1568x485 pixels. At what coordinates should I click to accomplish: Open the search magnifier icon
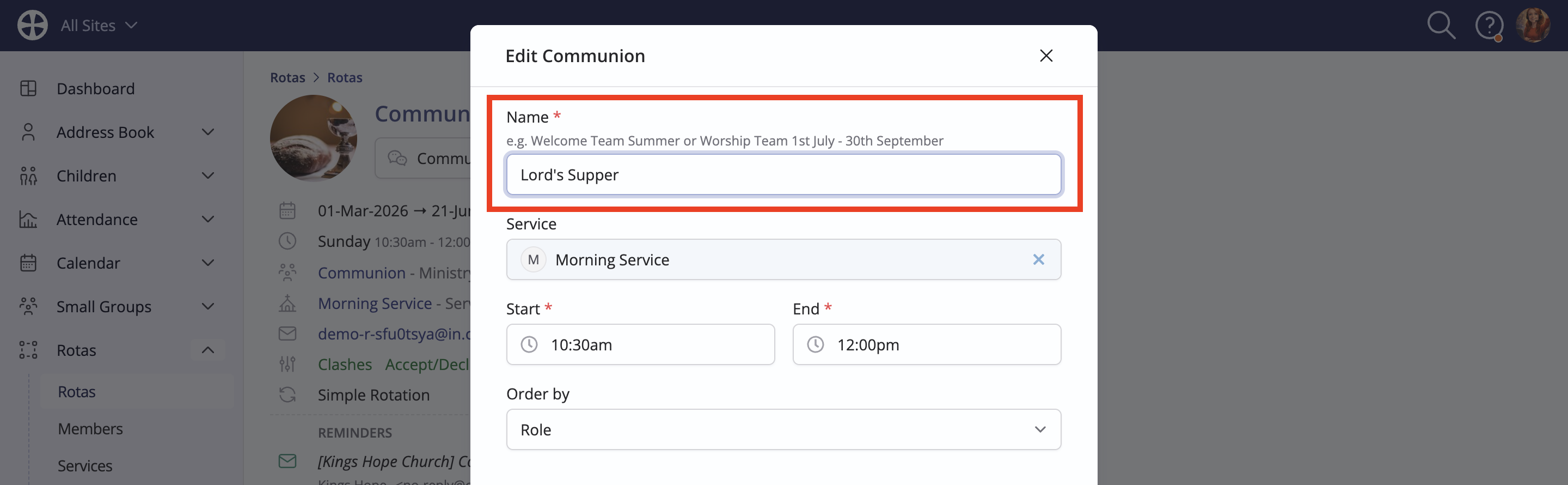coord(1441,26)
